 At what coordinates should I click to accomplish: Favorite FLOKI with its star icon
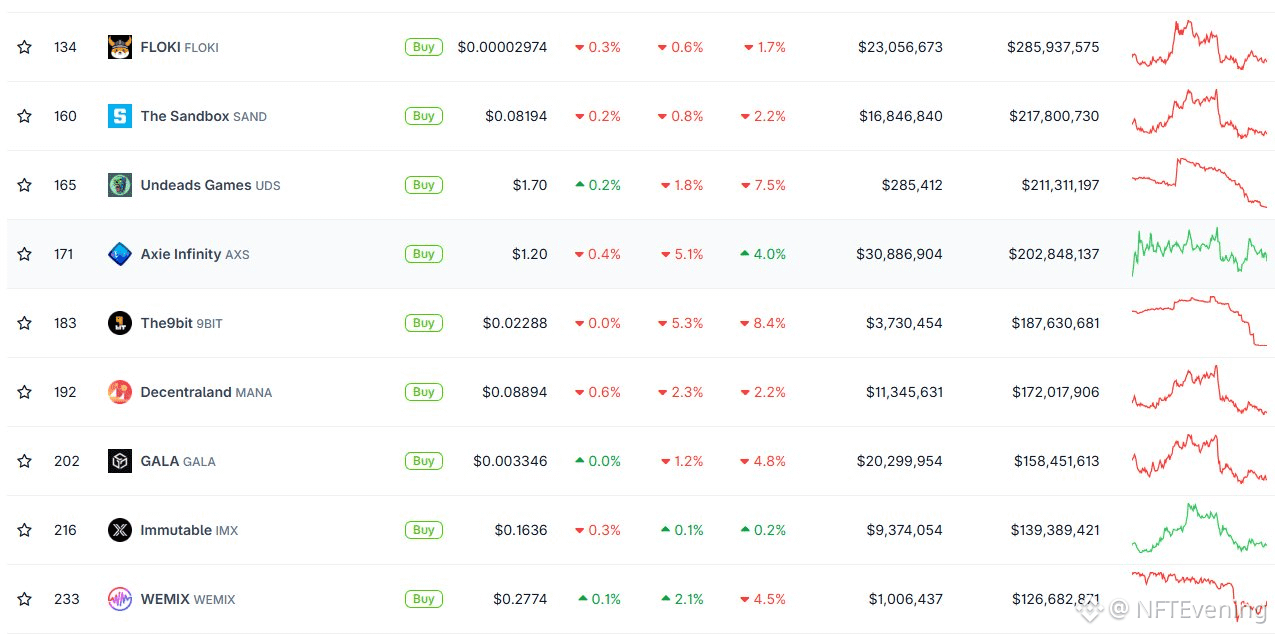24,47
